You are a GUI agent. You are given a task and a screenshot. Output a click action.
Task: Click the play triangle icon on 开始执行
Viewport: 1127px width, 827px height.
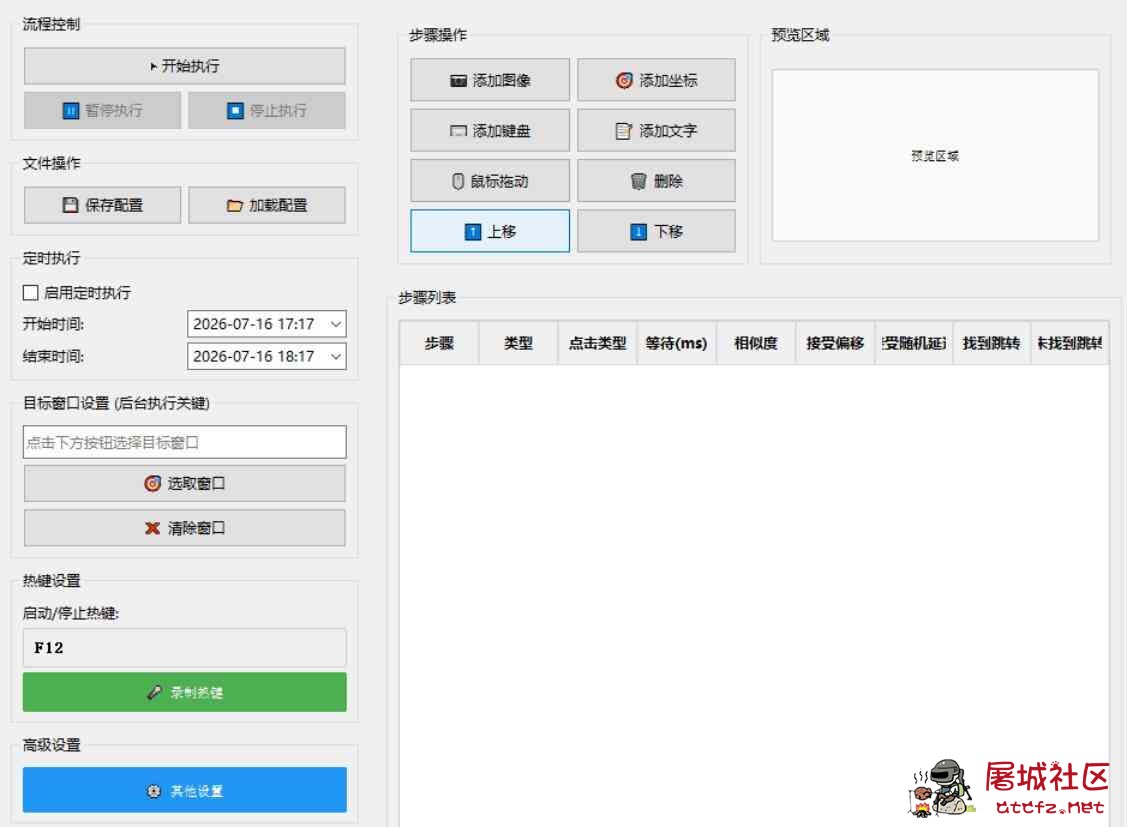[153, 66]
